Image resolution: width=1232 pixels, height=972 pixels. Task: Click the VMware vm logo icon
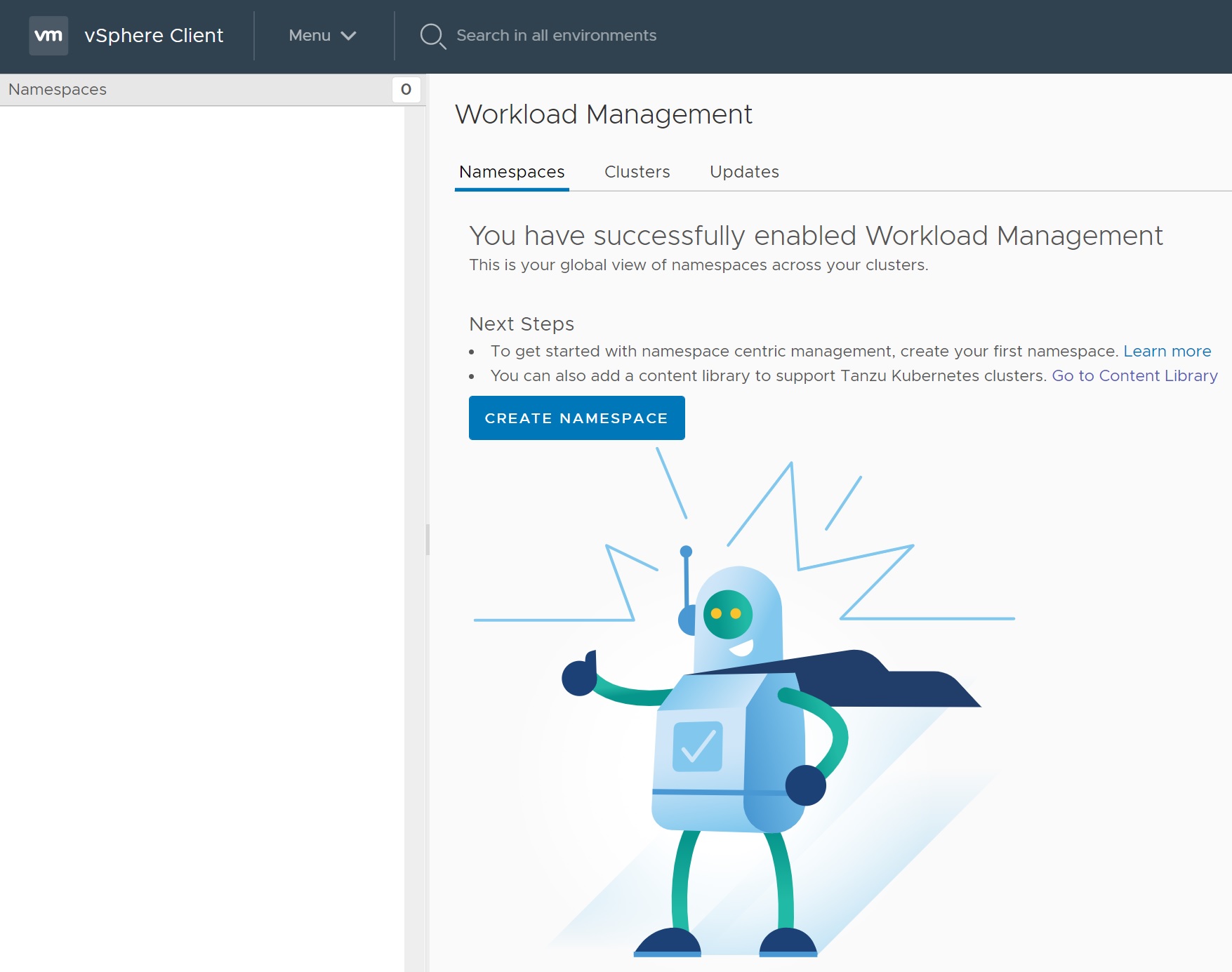coord(48,36)
